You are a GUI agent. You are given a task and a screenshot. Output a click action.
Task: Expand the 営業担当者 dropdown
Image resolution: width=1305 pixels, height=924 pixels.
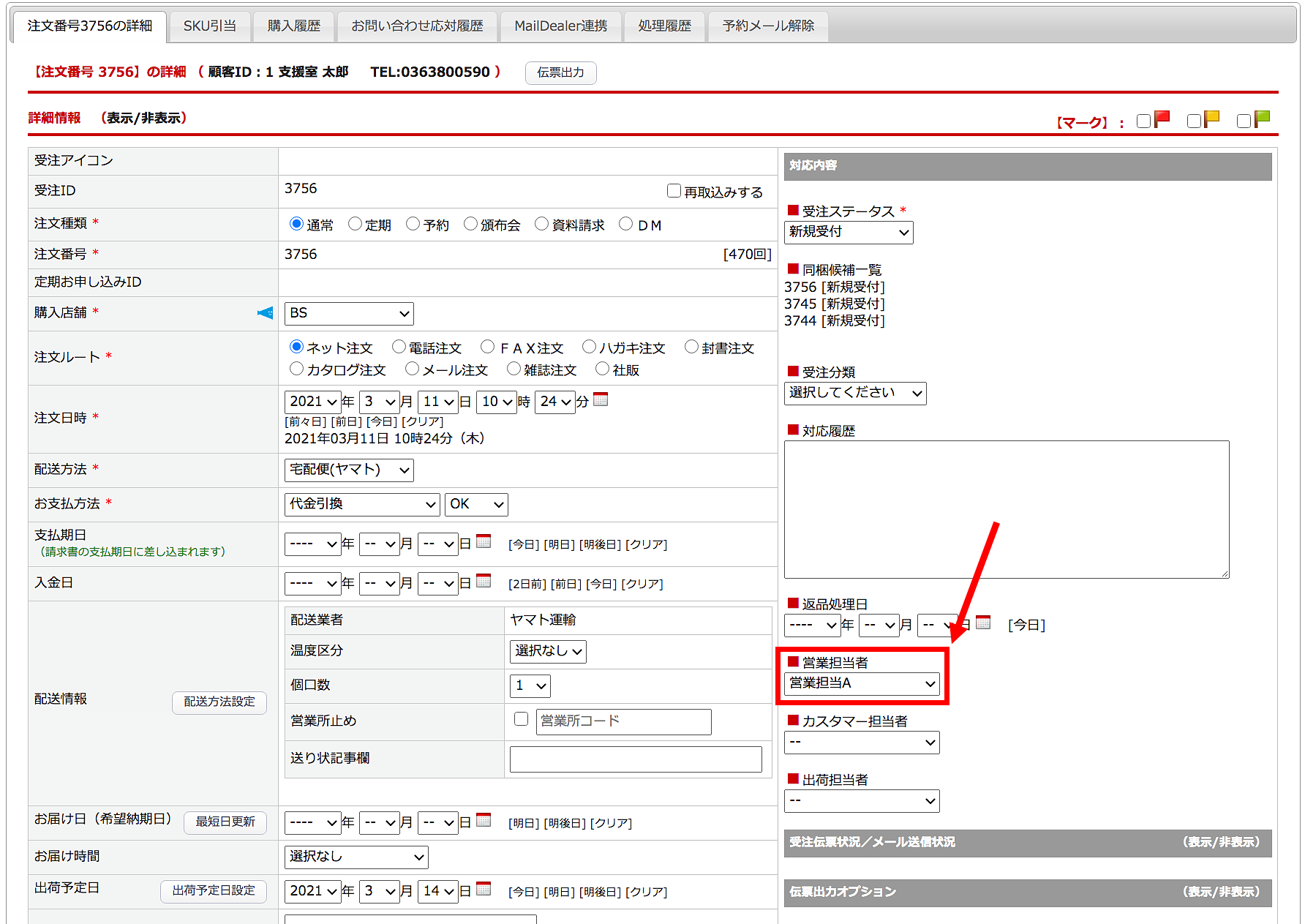[x=862, y=683]
